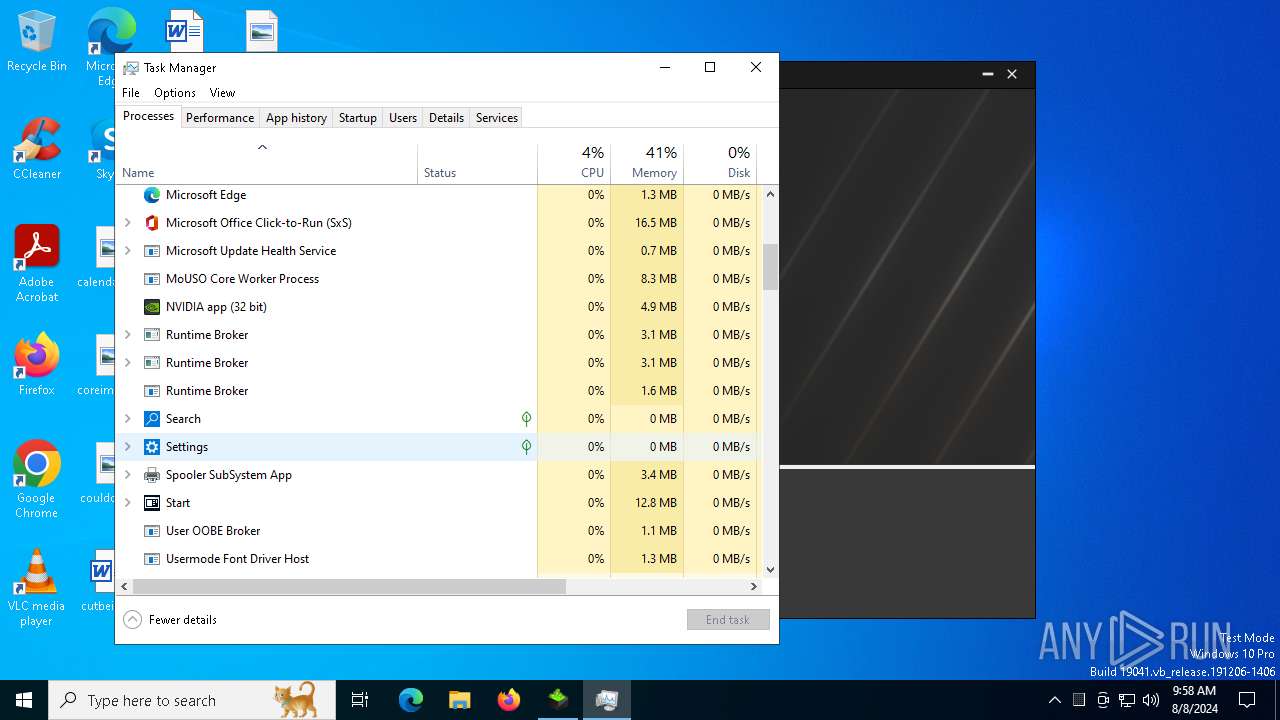1280x720 pixels.
Task: Open the Options menu
Action: pyautogui.click(x=175, y=93)
